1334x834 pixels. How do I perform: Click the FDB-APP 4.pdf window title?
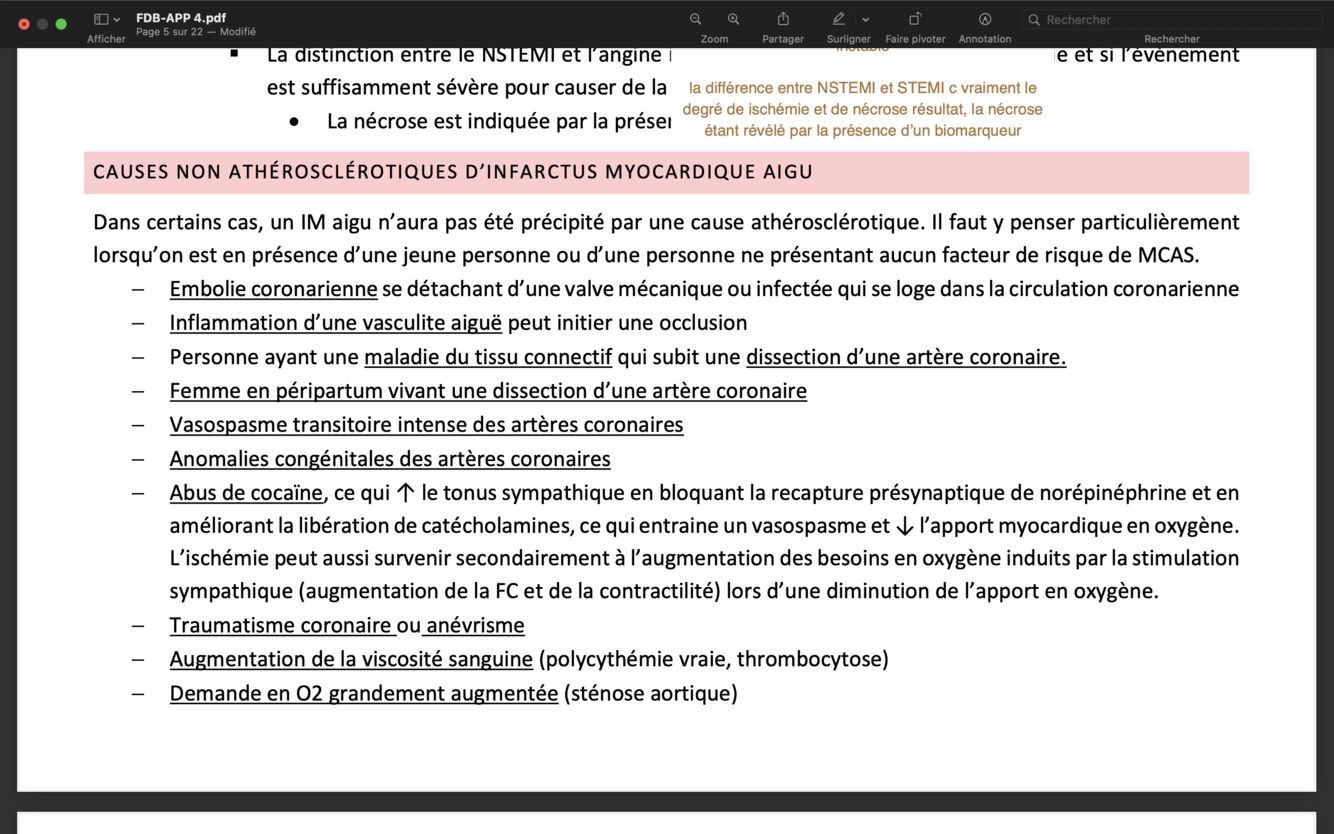(x=181, y=18)
